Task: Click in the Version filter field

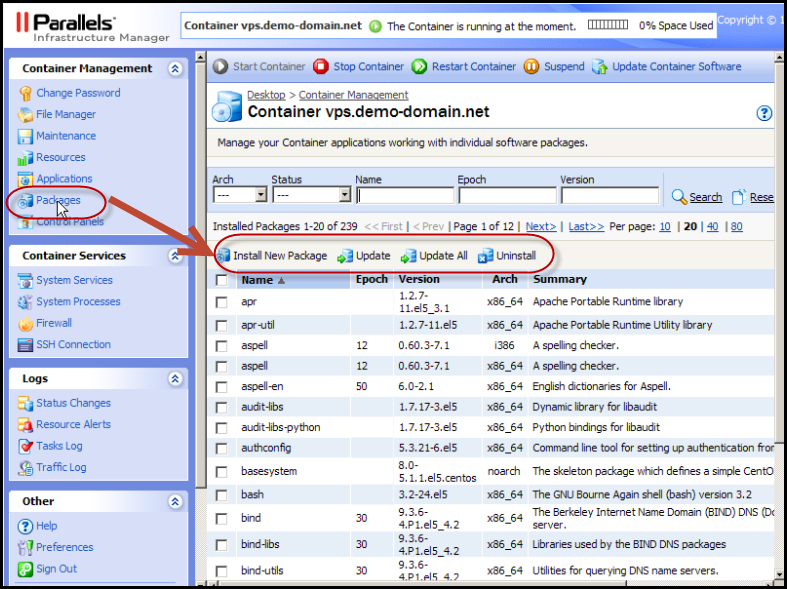Action: (610, 195)
